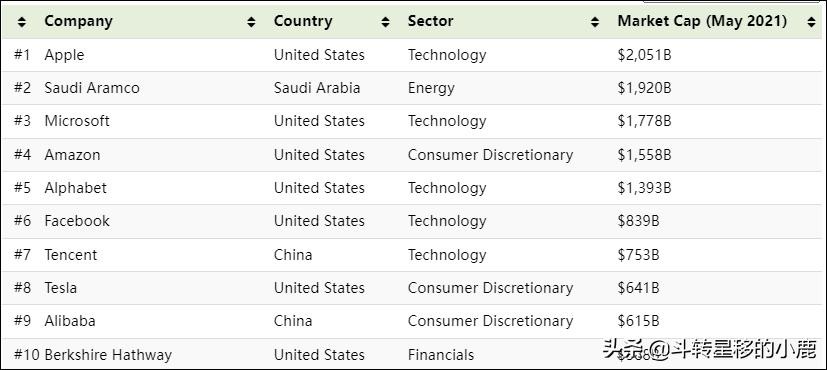The image size is (827, 370).
Task: Click Saudi Aramco's Energy sector cell
Action: [431, 88]
